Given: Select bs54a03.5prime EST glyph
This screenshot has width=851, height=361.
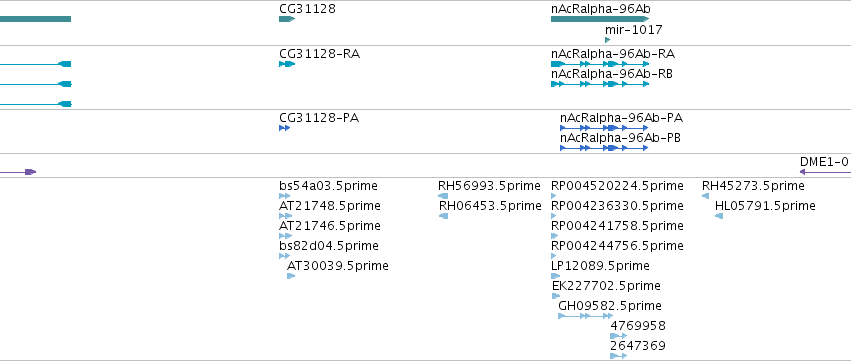Looking at the screenshot, I should (284, 196).
